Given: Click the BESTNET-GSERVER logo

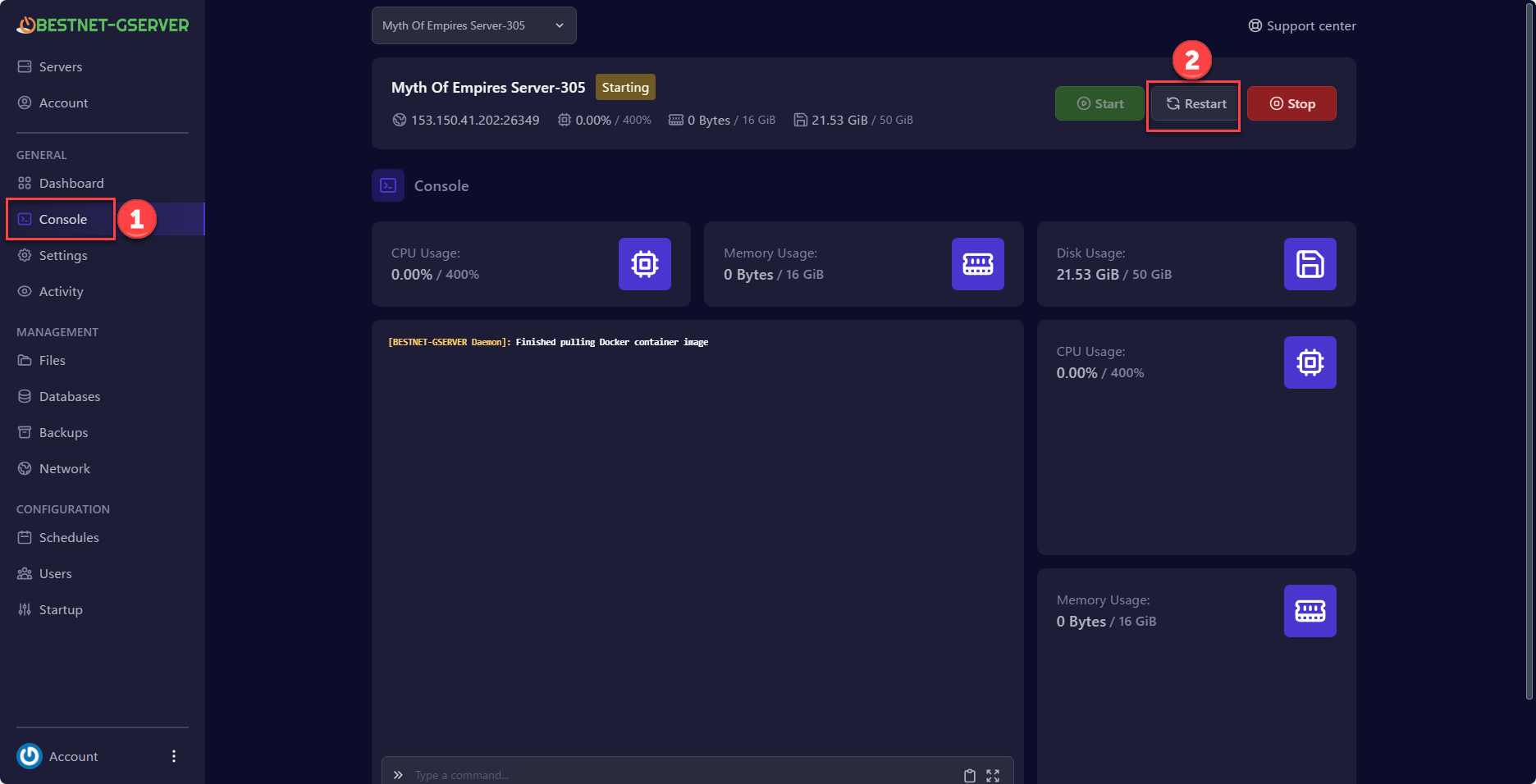Looking at the screenshot, I should click(103, 25).
